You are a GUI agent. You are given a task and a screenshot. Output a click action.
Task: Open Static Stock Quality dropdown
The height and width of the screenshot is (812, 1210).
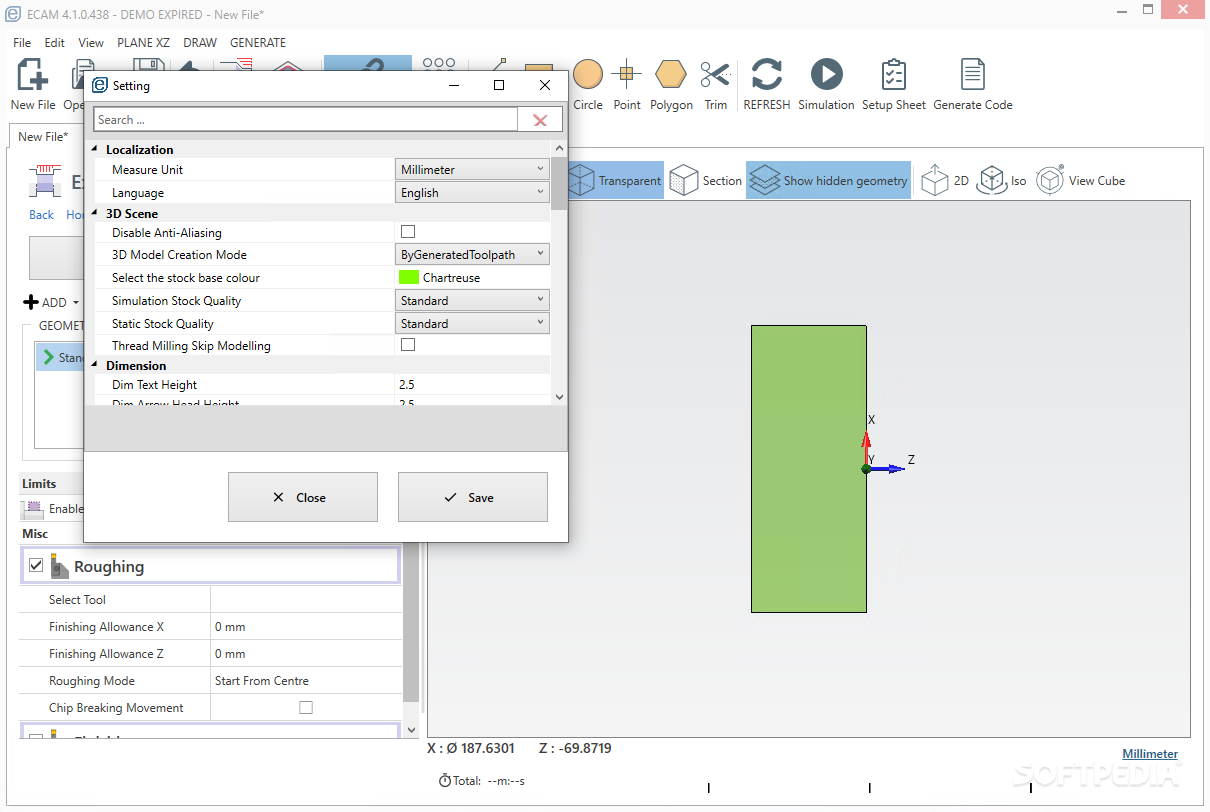tap(472, 323)
